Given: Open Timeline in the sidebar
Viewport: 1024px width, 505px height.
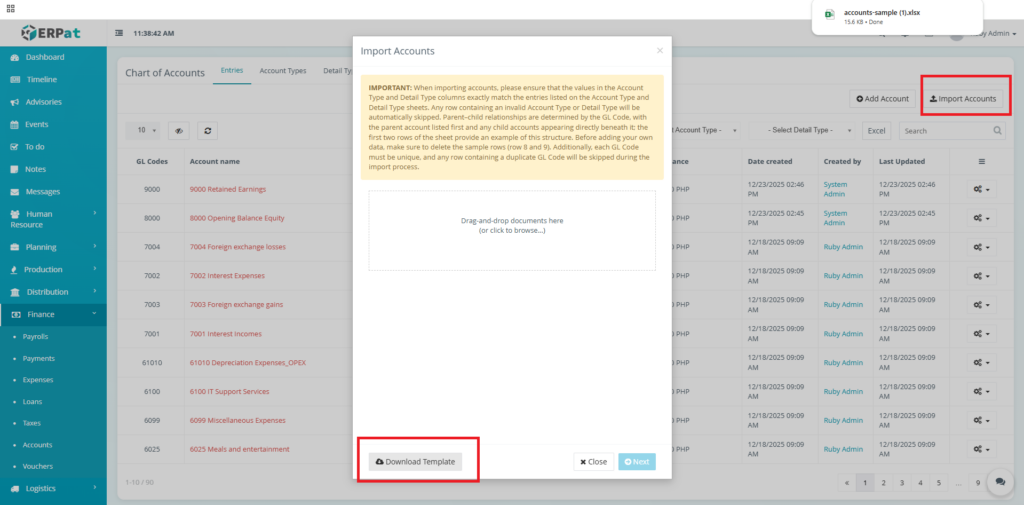Looking at the screenshot, I should pyautogui.click(x=42, y=80).
